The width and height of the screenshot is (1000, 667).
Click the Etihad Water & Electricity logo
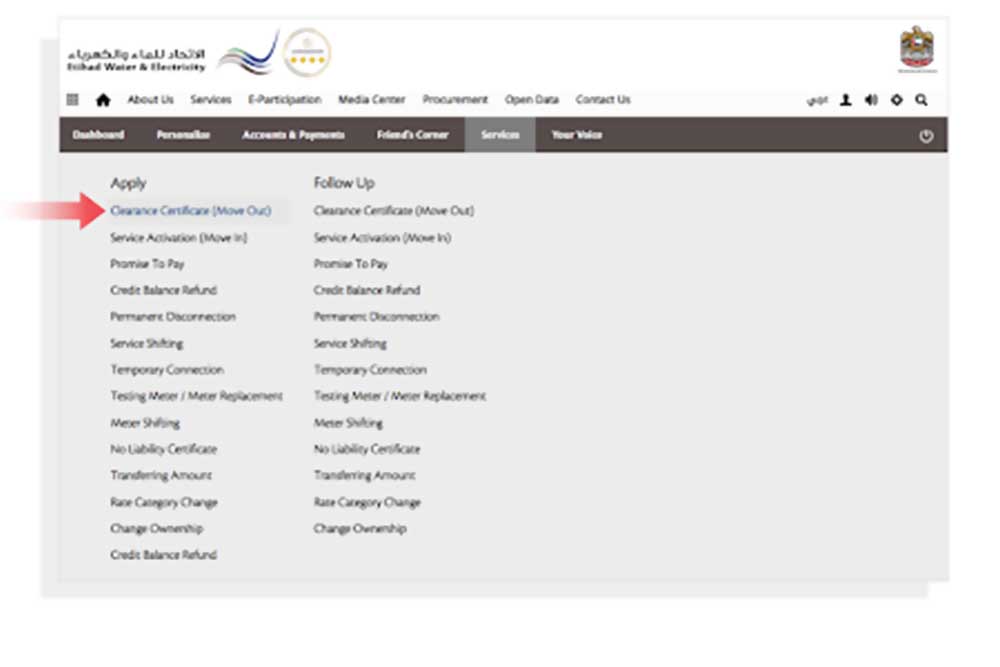(172, 54)
